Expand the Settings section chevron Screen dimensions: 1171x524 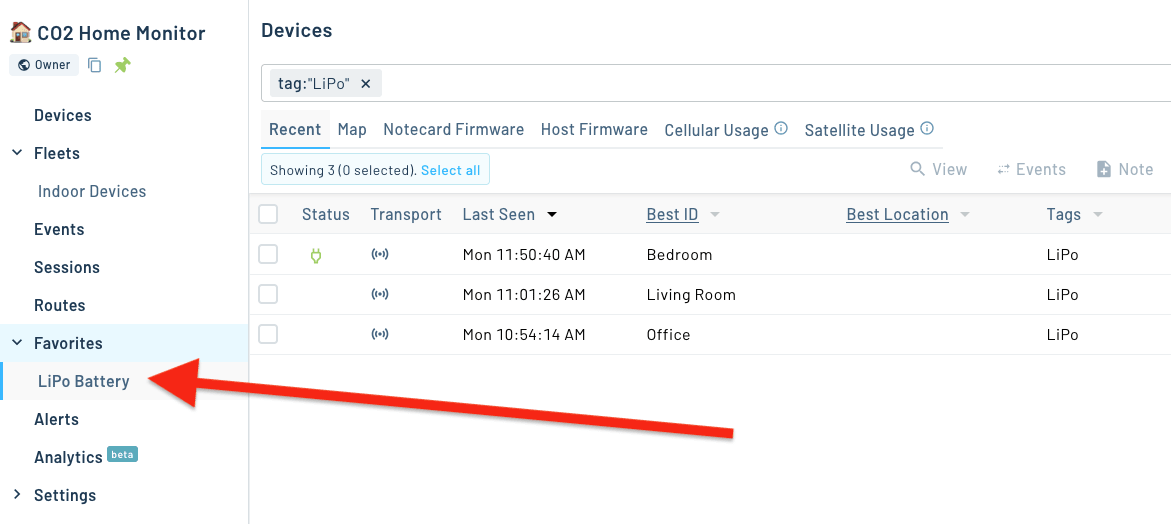[17, 495]
